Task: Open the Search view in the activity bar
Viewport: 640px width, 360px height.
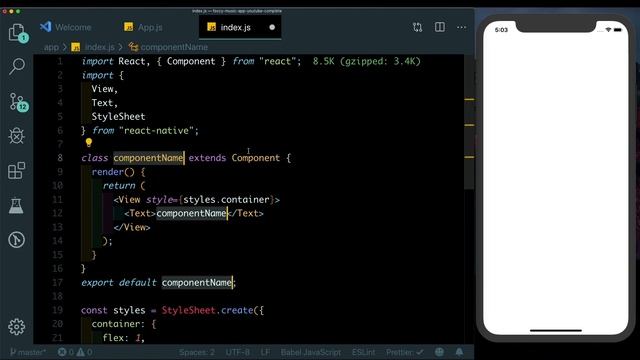Action: point(17,66)
